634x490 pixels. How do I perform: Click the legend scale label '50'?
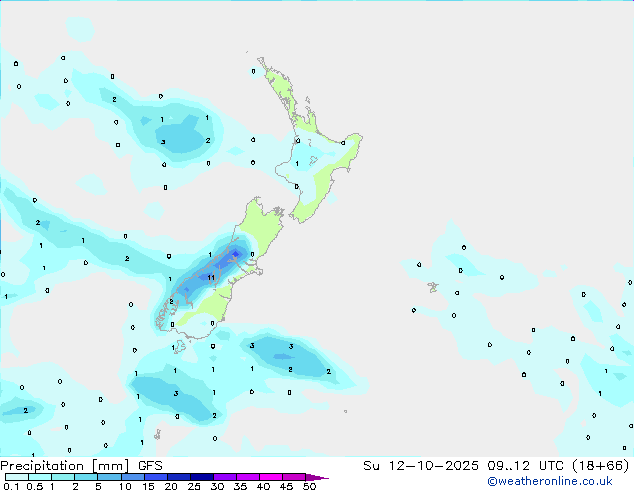point(309,486)
